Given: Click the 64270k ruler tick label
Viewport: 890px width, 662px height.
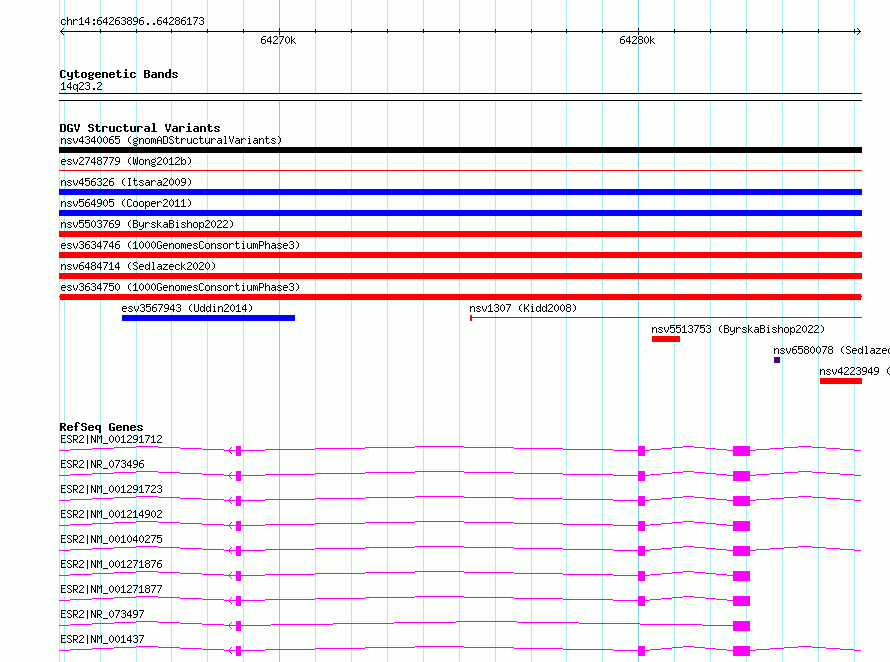Looking at the screenshot, I should point(278,40).
